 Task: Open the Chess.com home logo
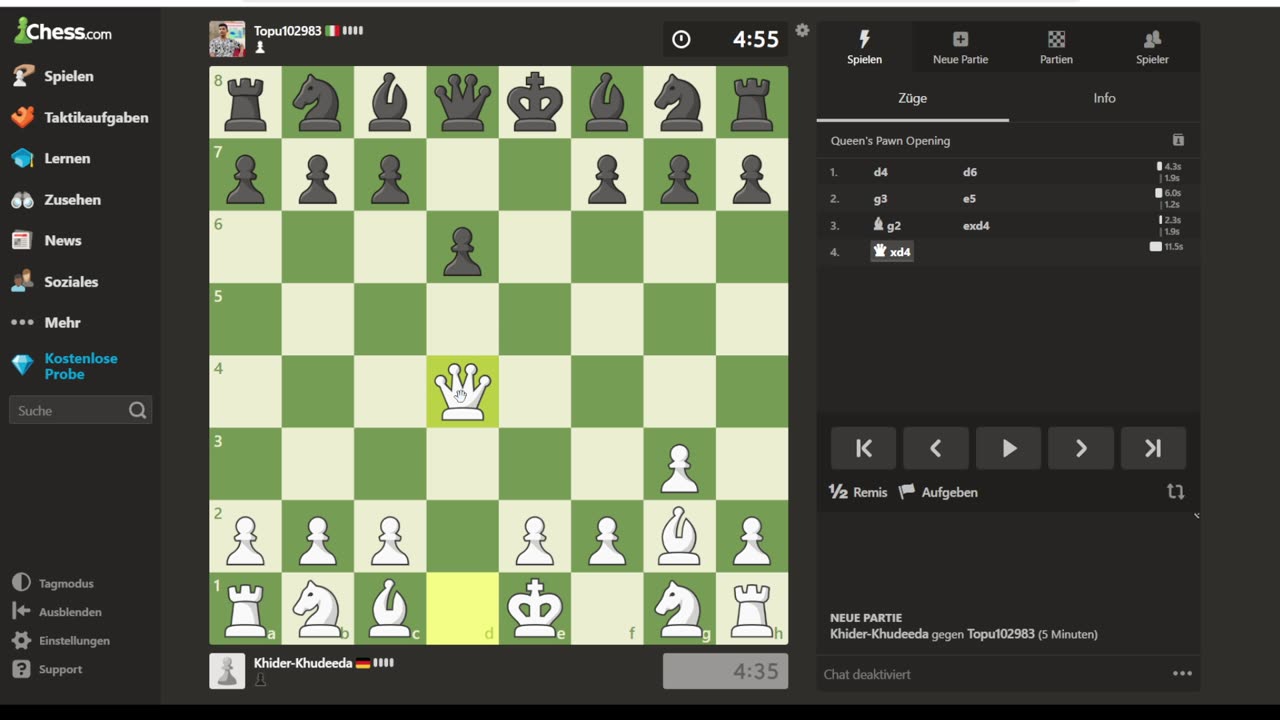[x=62, y=31]
